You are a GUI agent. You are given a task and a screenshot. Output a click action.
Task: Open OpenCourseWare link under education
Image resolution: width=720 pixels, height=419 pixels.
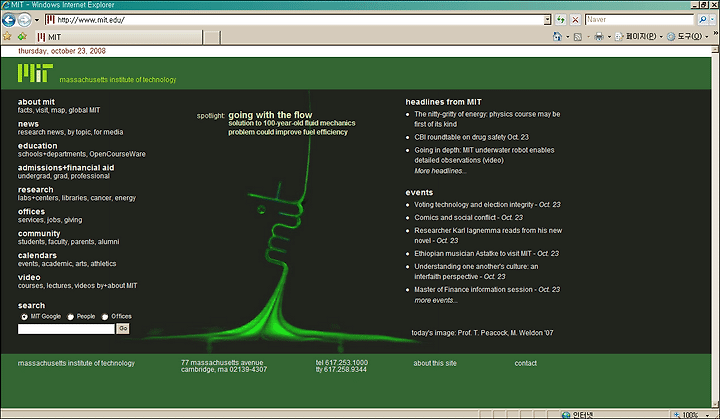(117, 154)
